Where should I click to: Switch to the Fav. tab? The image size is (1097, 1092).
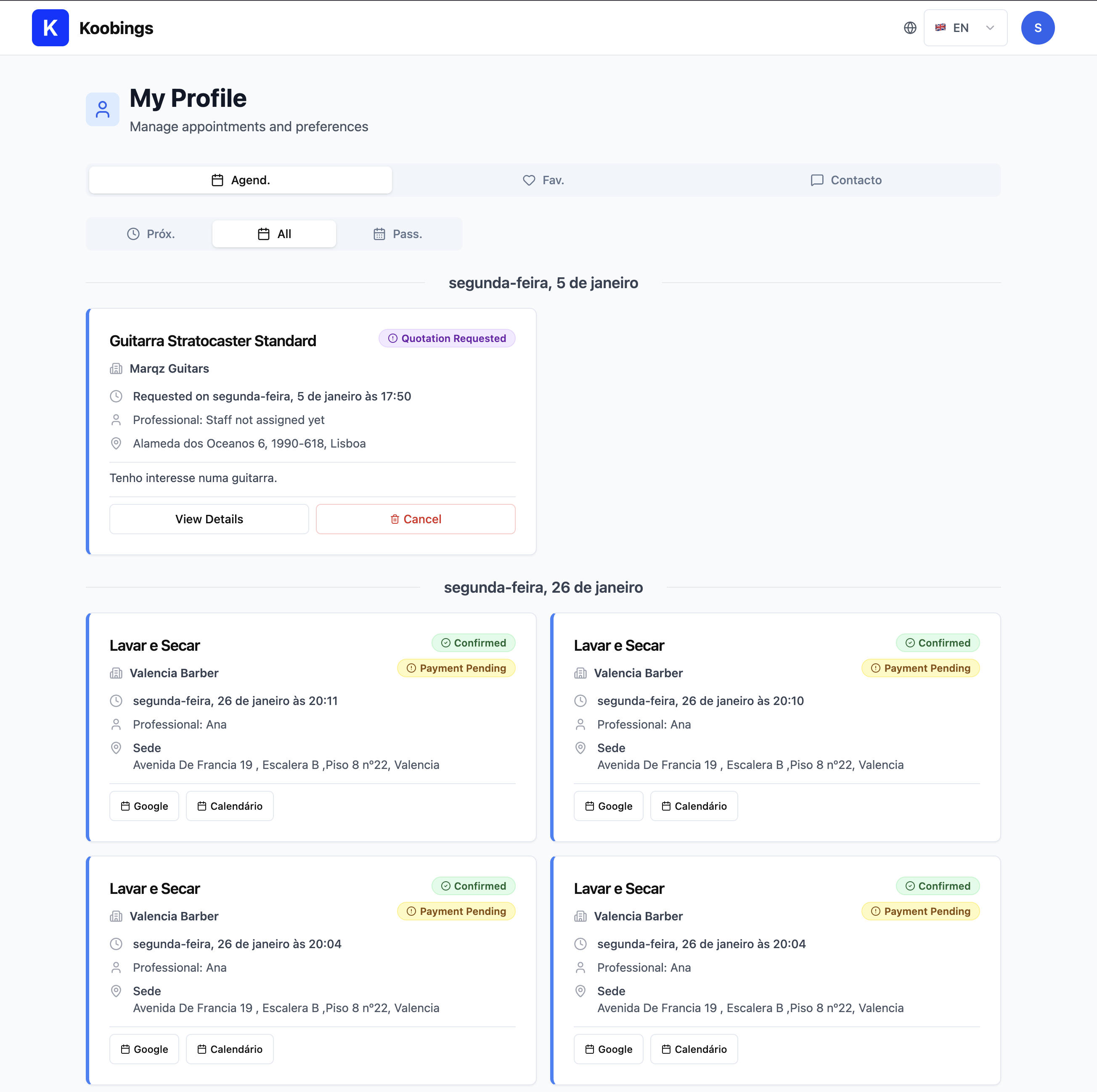(543, 180)
